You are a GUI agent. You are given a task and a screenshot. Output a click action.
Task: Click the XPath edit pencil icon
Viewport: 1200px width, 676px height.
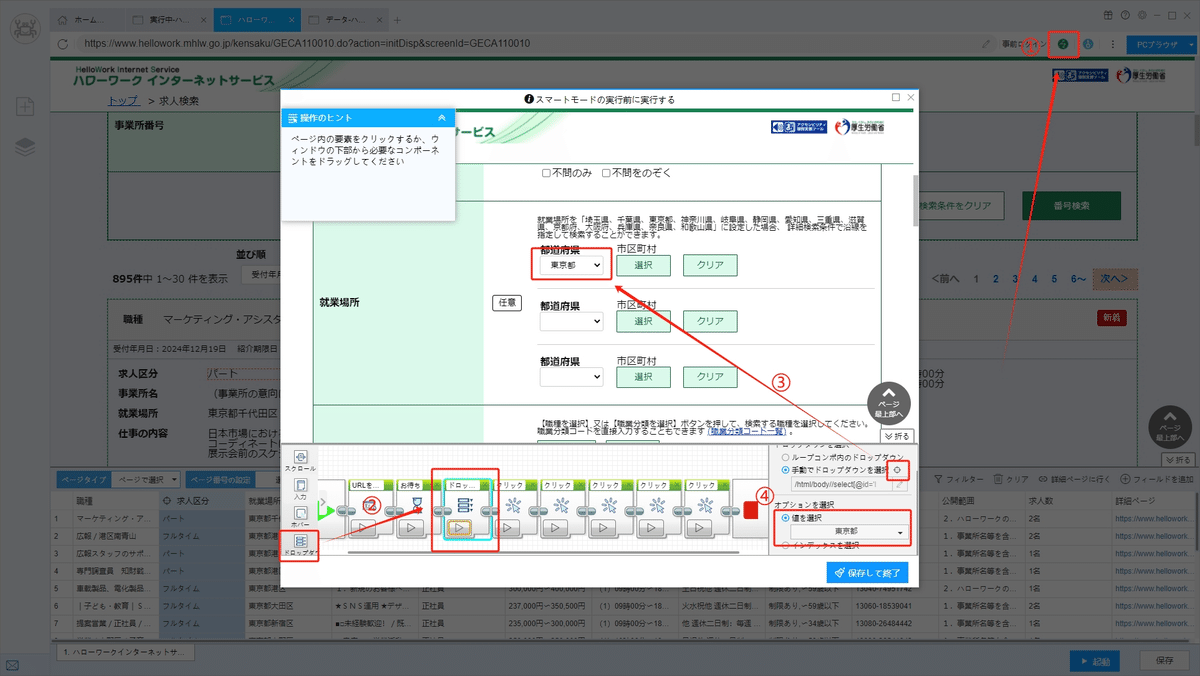[899, 485]
